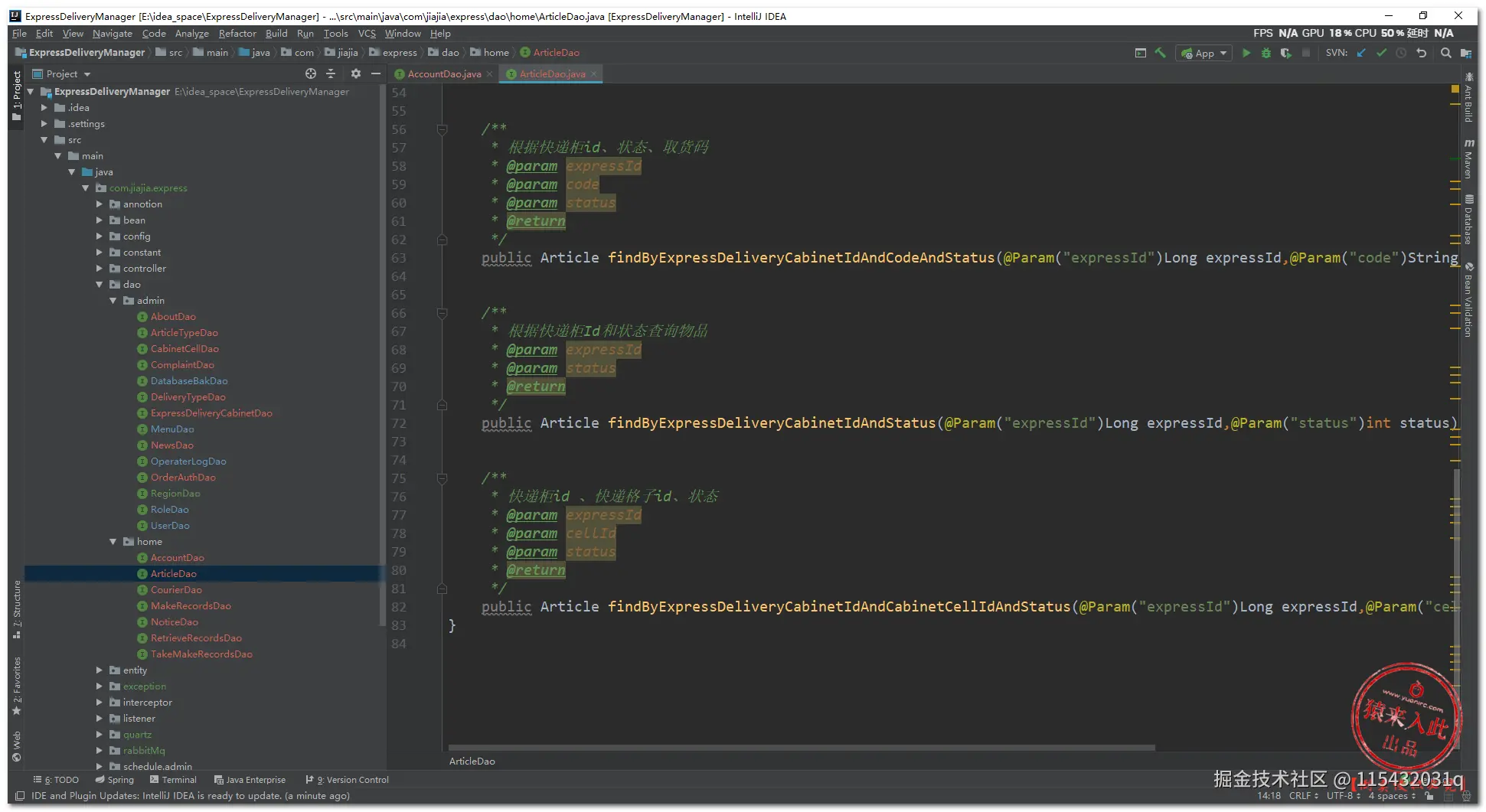
Task: Open the Bean Validation side panel
Action: coord(1469,300)
